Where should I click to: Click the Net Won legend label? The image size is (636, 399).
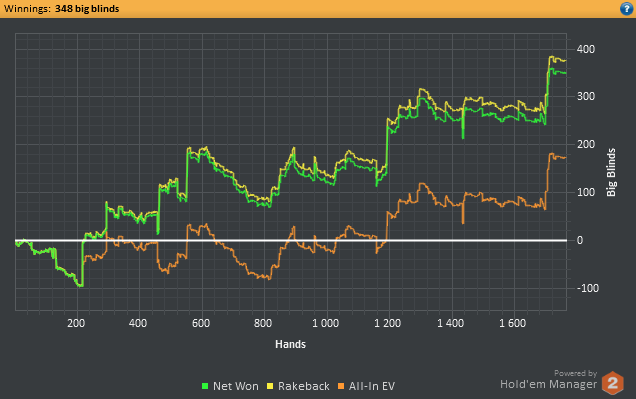[236, 386]
